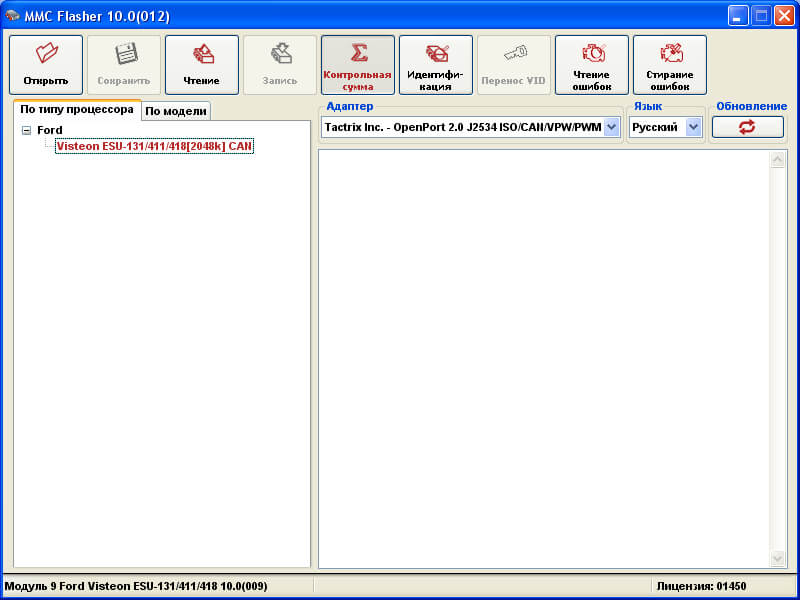Click the Открыть (Open) folder button
Screen dimensions: 800x600
pyautogui.click(x=46, y=65)
